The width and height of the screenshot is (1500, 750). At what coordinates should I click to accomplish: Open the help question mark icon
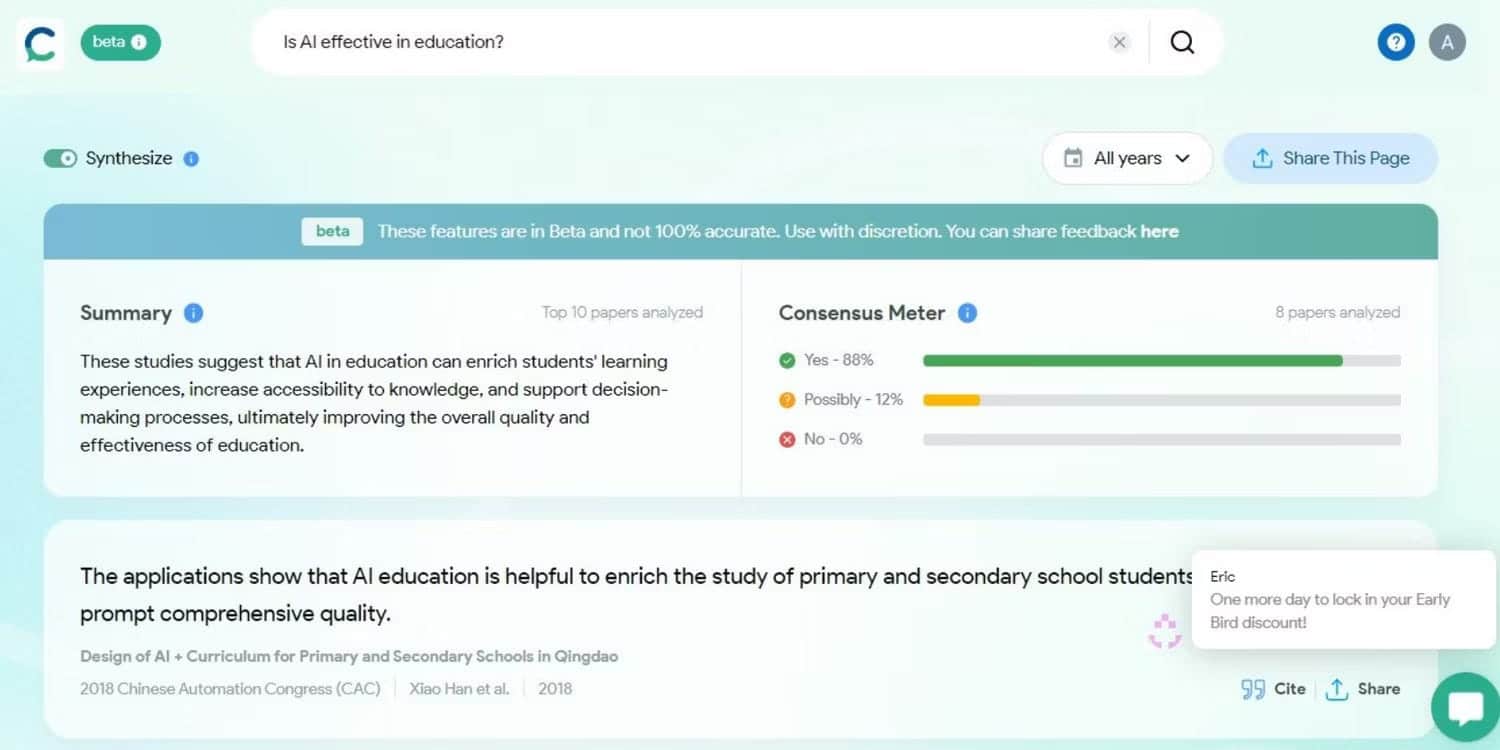click(1396, 43)
